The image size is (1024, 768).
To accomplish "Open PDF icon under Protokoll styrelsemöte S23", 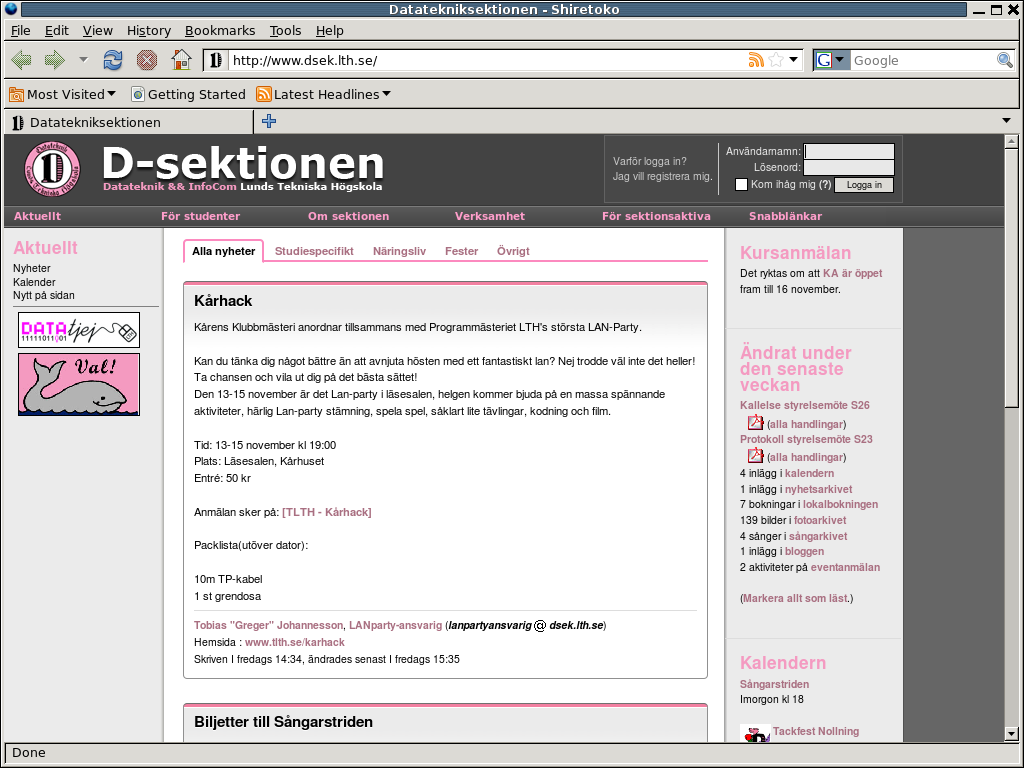I will click(755, 455).
